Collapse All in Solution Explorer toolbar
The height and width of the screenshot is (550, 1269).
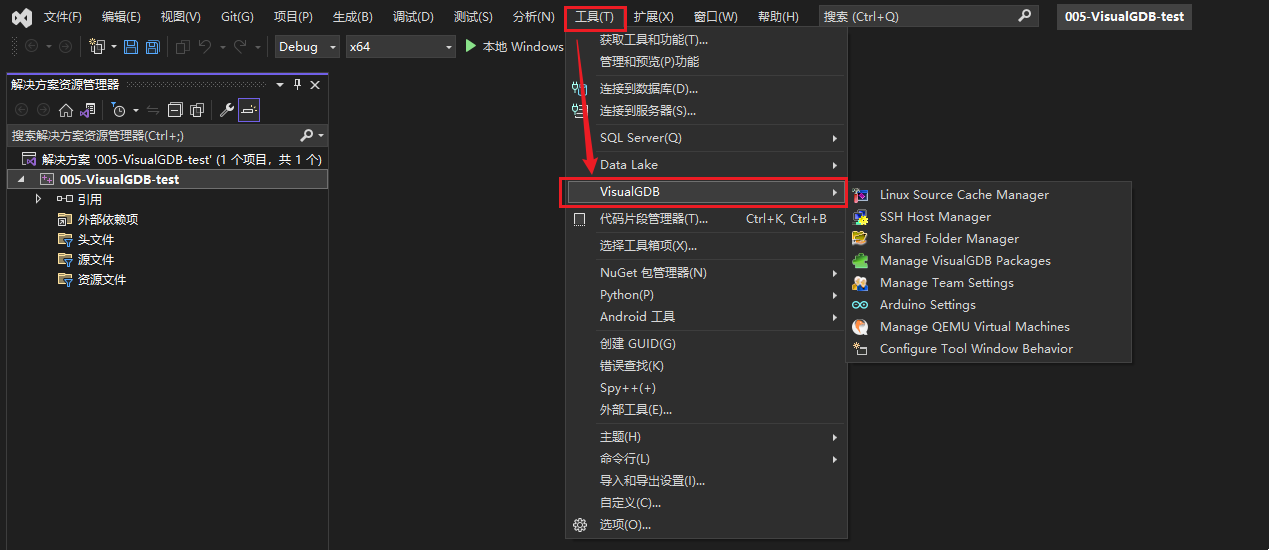click(175, 110)
